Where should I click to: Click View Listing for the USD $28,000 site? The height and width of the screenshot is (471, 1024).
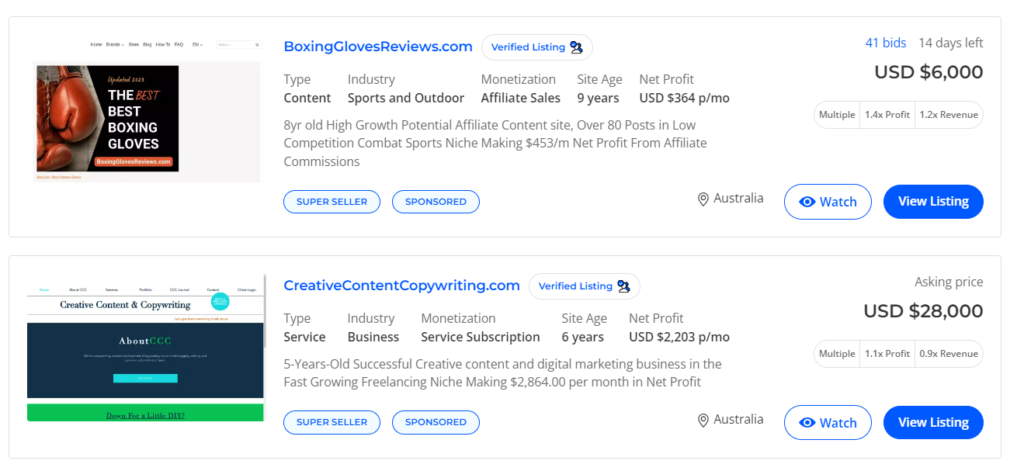[933, 422]
